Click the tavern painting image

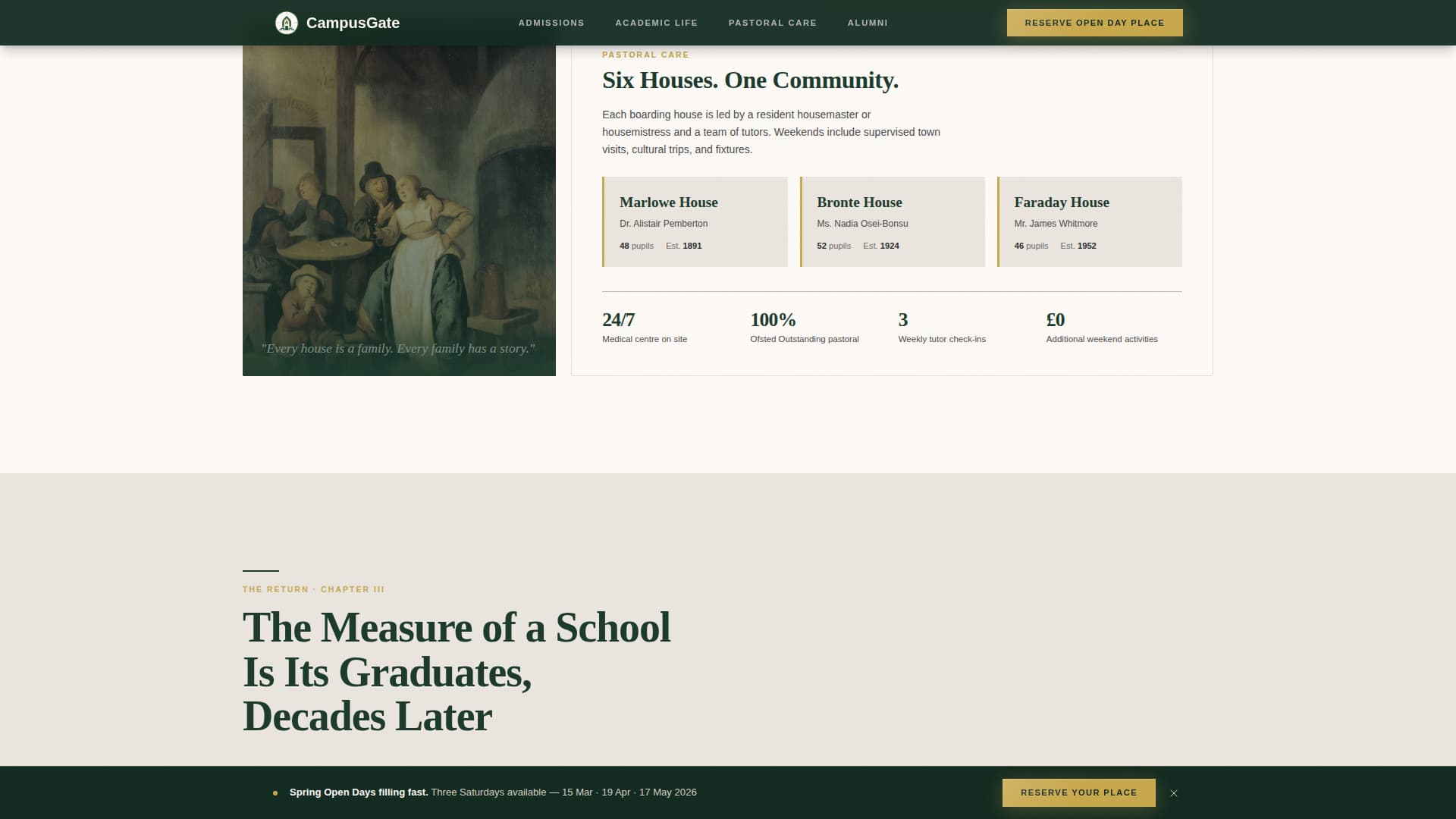click(x=399, y=210)
